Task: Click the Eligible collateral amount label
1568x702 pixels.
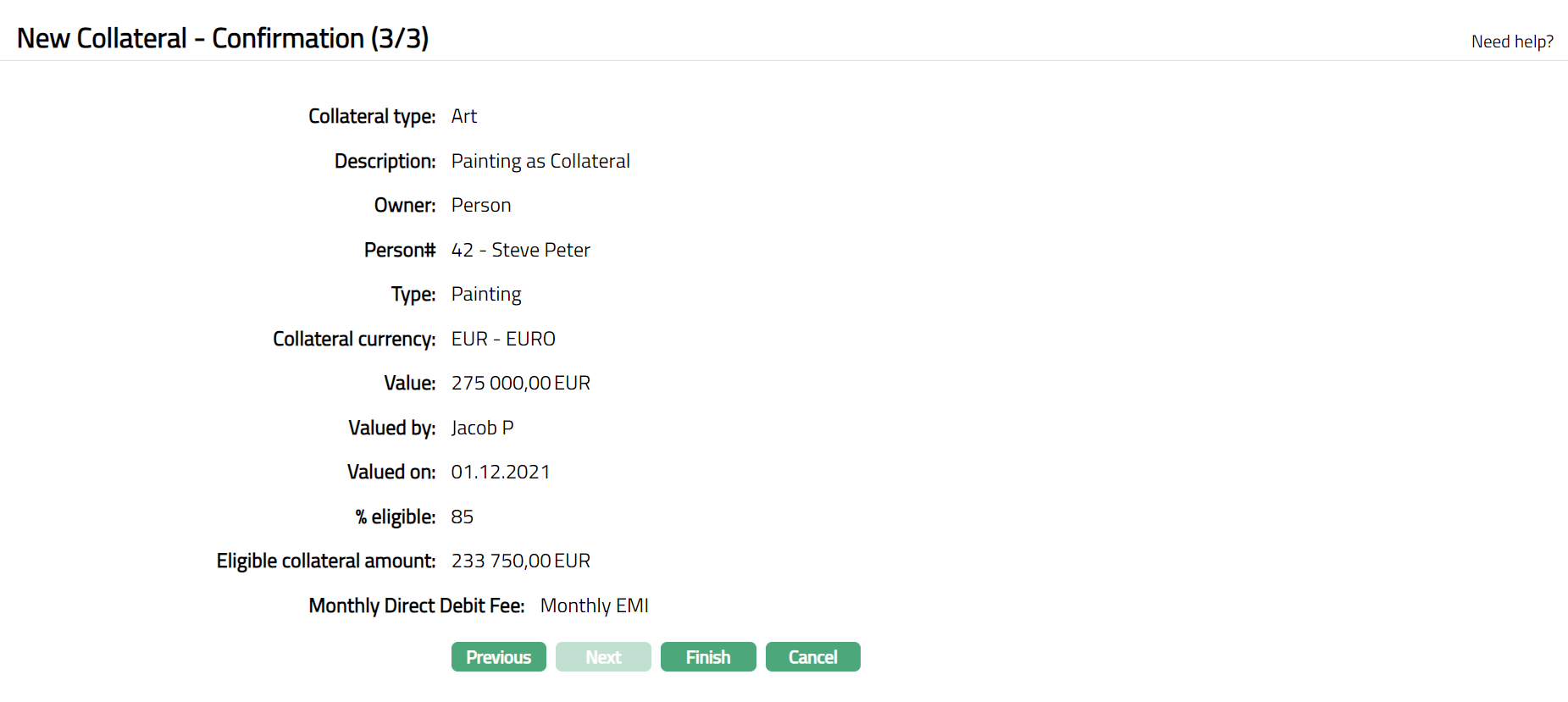Action: click(x=326, y=561)
